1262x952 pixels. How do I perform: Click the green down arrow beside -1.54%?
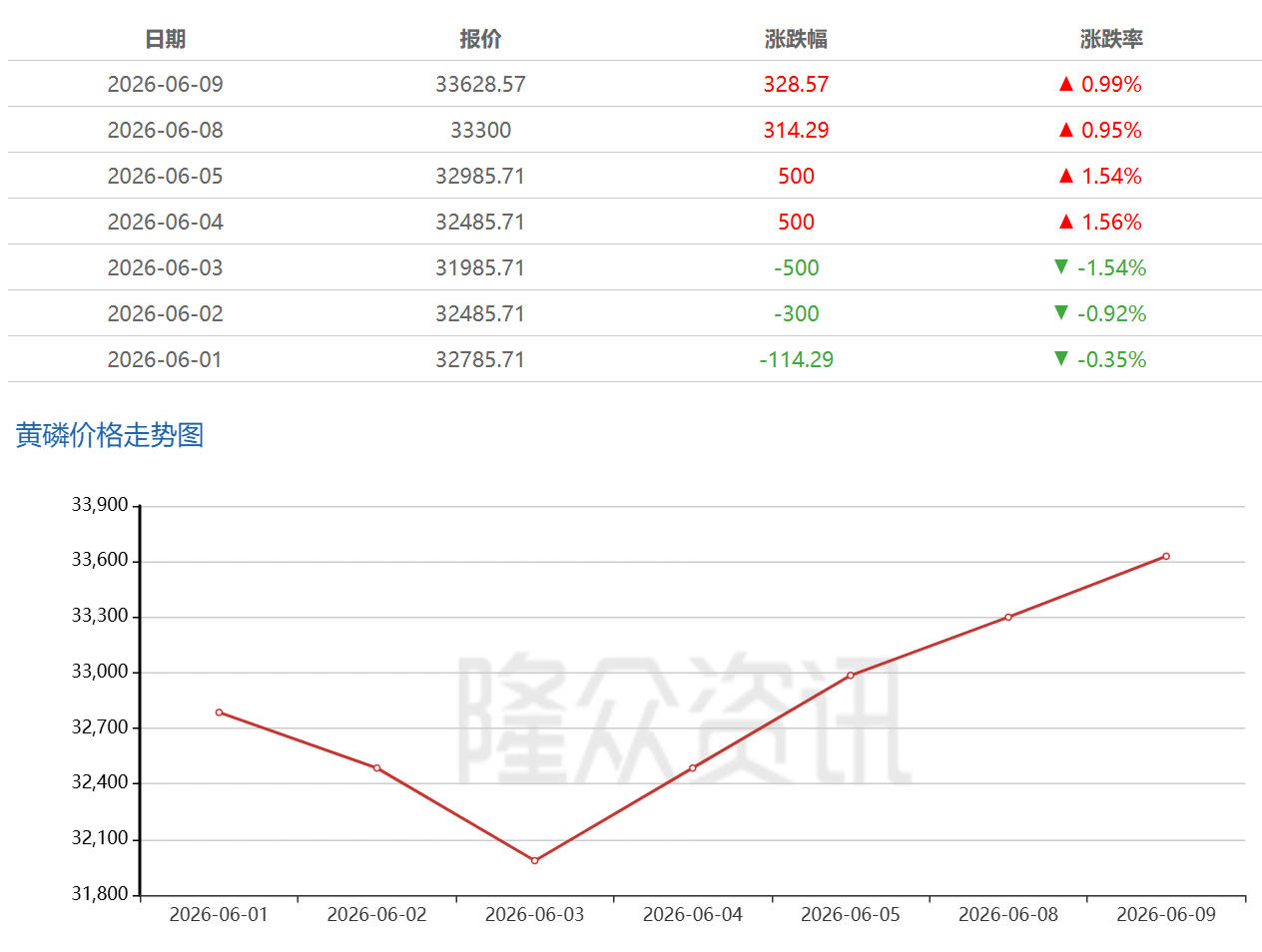1061,266
